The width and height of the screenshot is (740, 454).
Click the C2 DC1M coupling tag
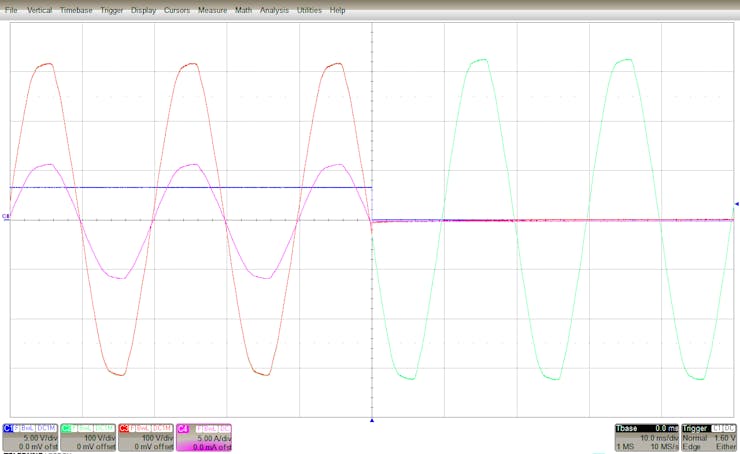click(104, 428)
